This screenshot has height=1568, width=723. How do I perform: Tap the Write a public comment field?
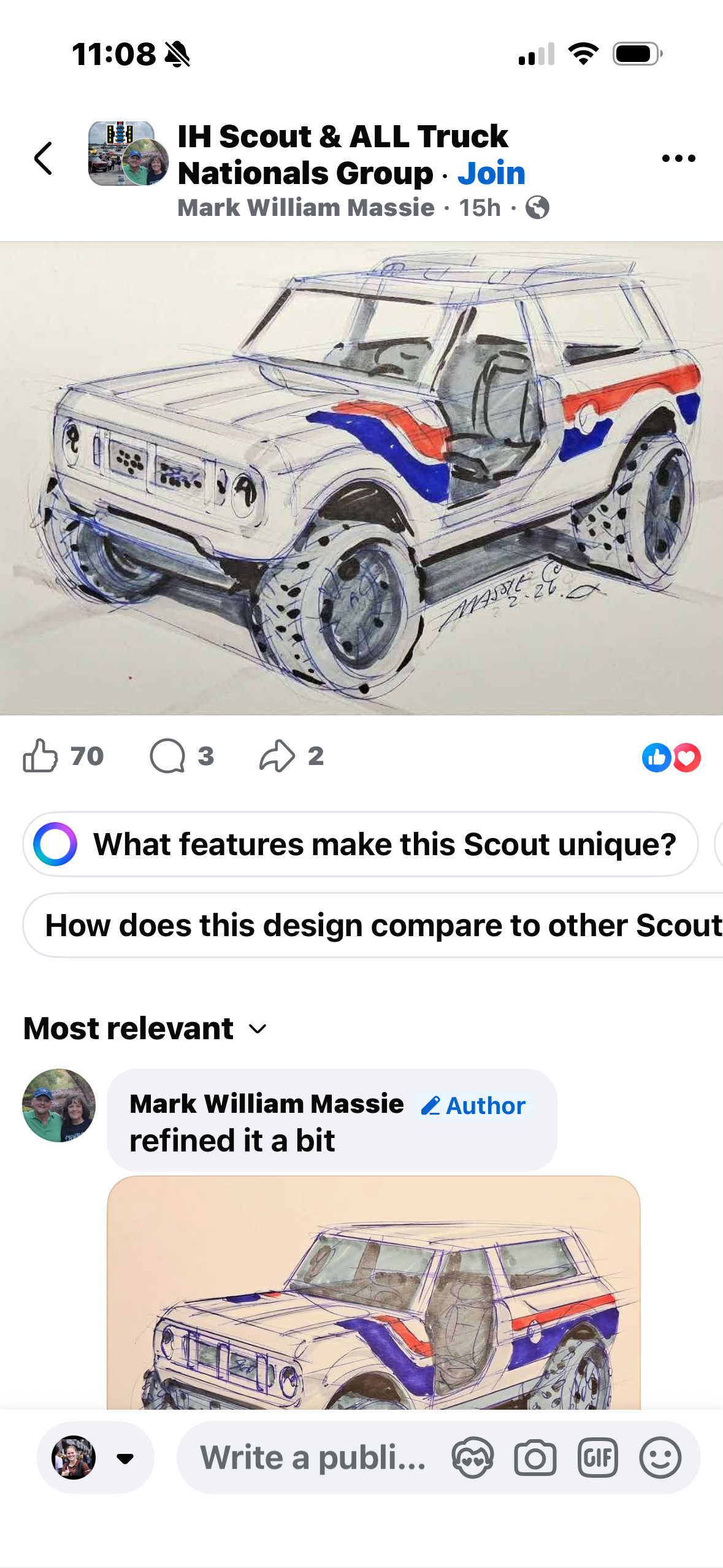click(313, 1458)
